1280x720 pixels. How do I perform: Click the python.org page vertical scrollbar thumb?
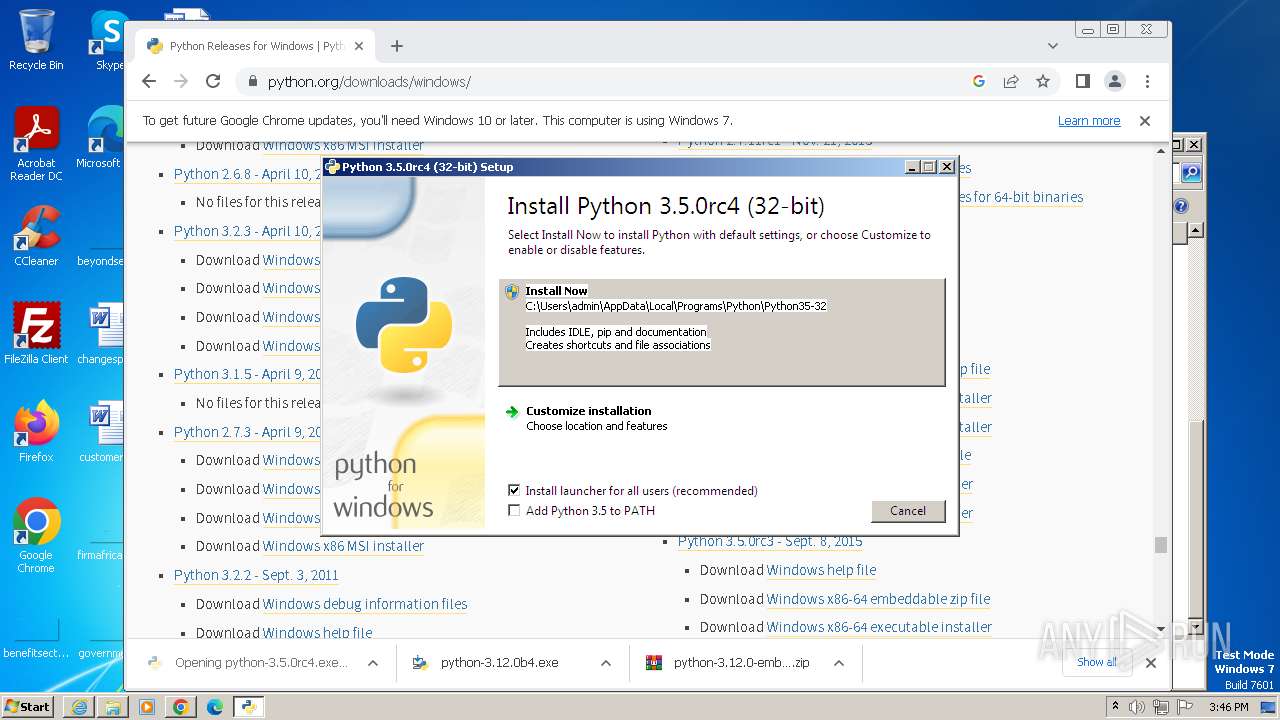click(x=1160, y=545)
